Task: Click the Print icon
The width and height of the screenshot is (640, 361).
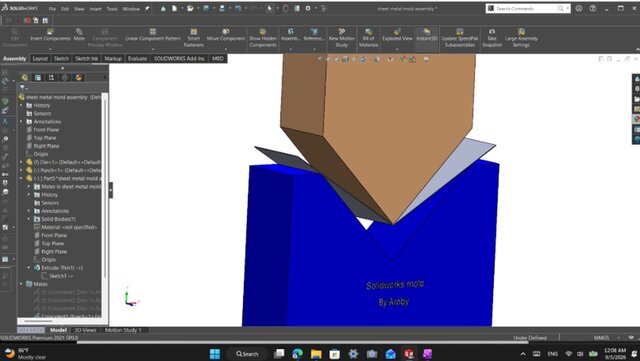Action: pos(222,8)
